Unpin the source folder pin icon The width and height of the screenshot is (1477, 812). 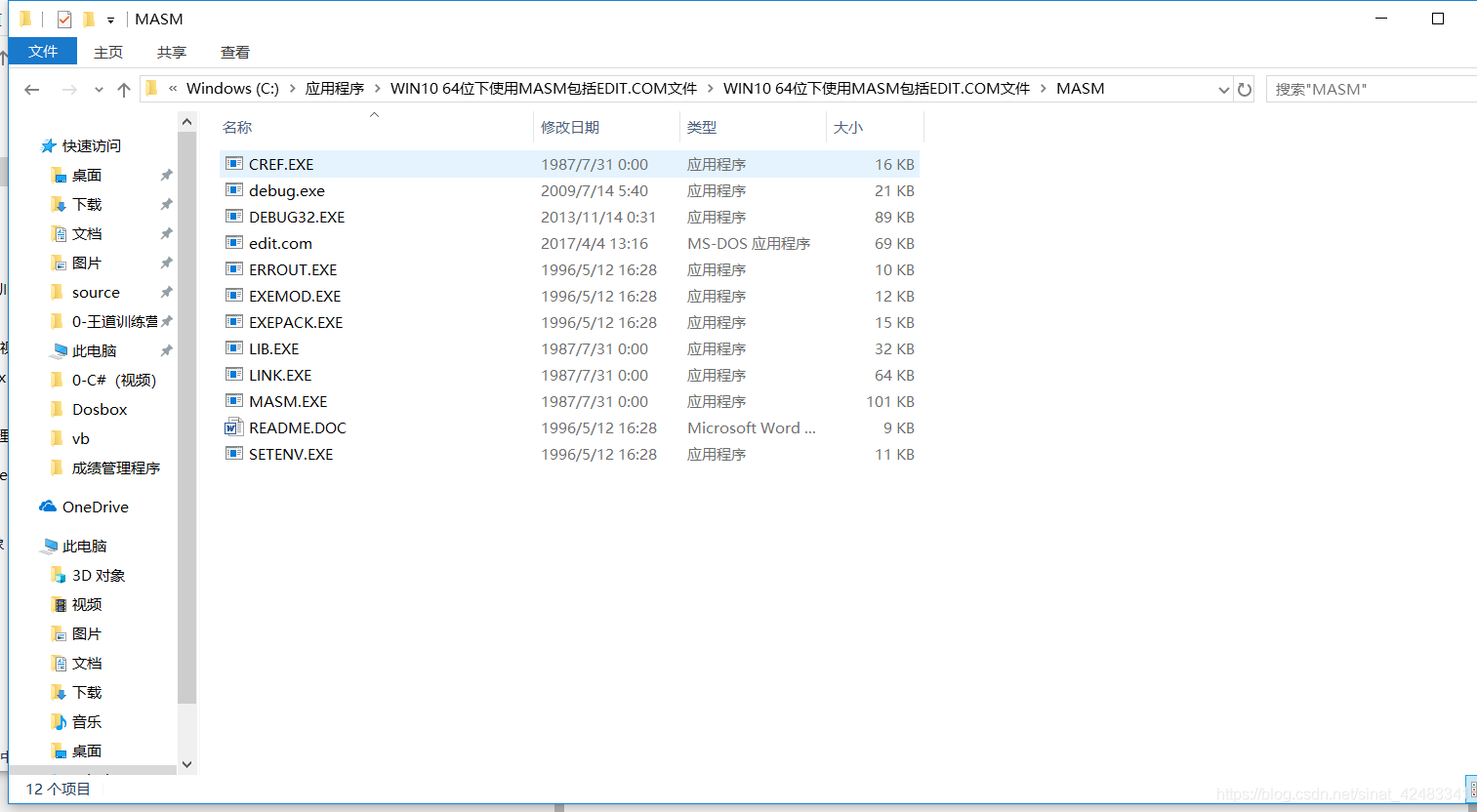pos(166,292)
